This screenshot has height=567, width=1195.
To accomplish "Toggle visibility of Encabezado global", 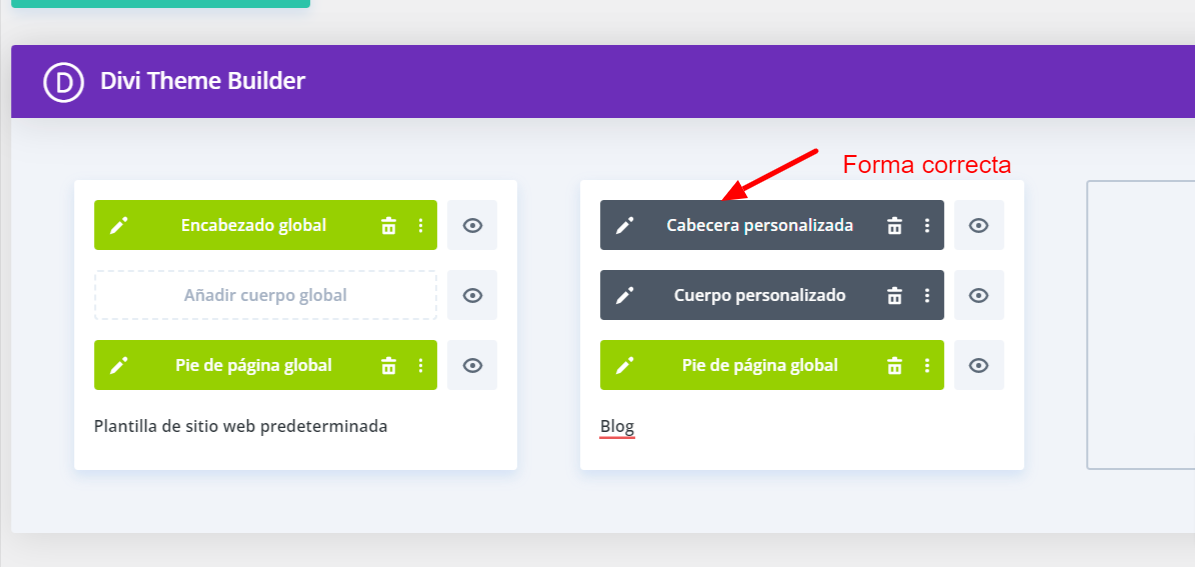I will tap(473, 225).
